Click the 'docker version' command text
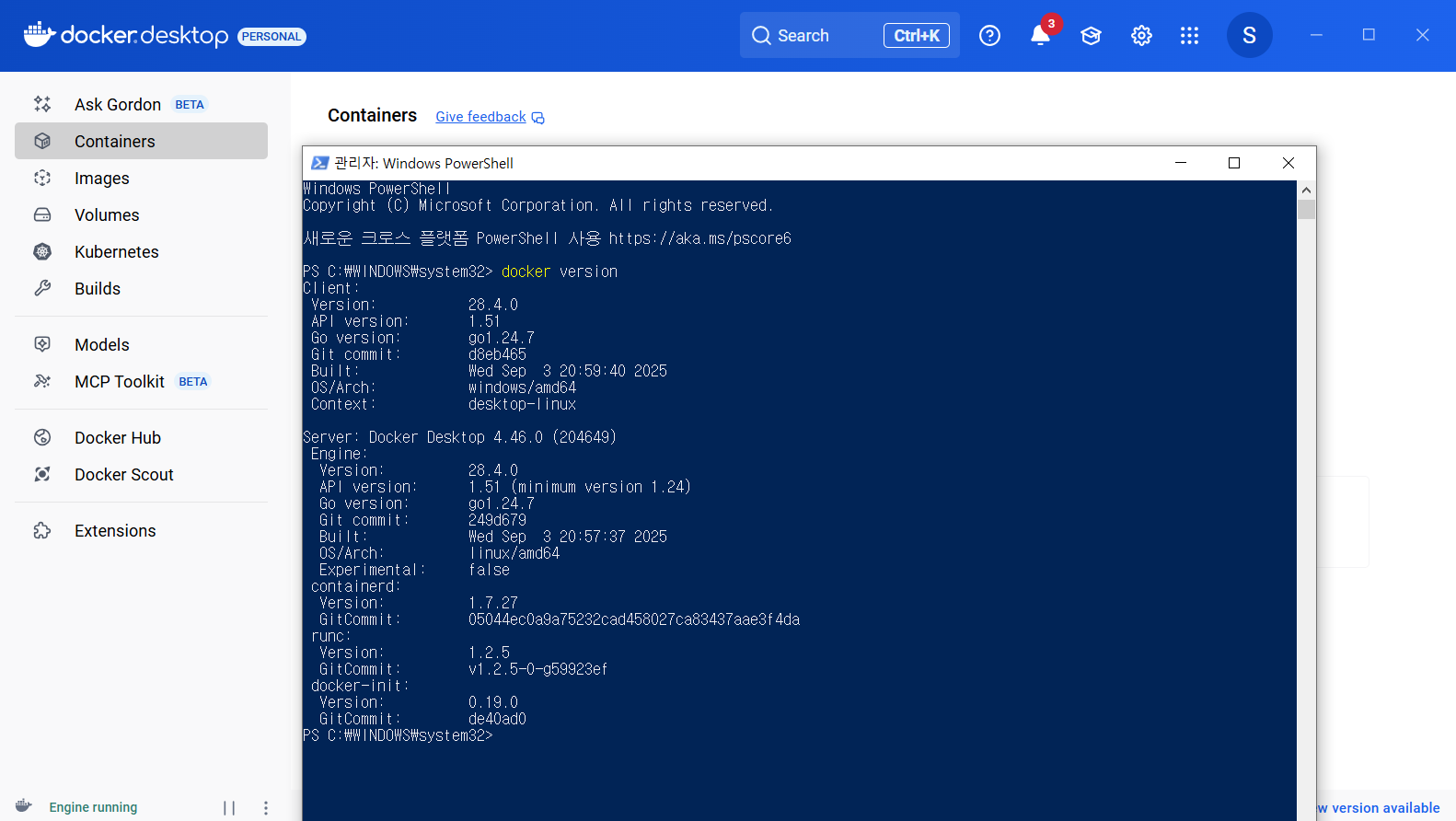This screenshot has width=1456, height=821. 560,272
